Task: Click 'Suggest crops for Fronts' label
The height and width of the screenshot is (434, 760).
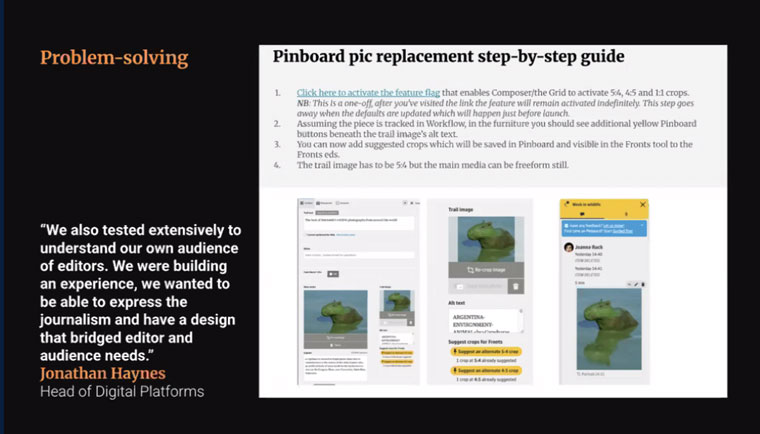Action: (475, 342)
